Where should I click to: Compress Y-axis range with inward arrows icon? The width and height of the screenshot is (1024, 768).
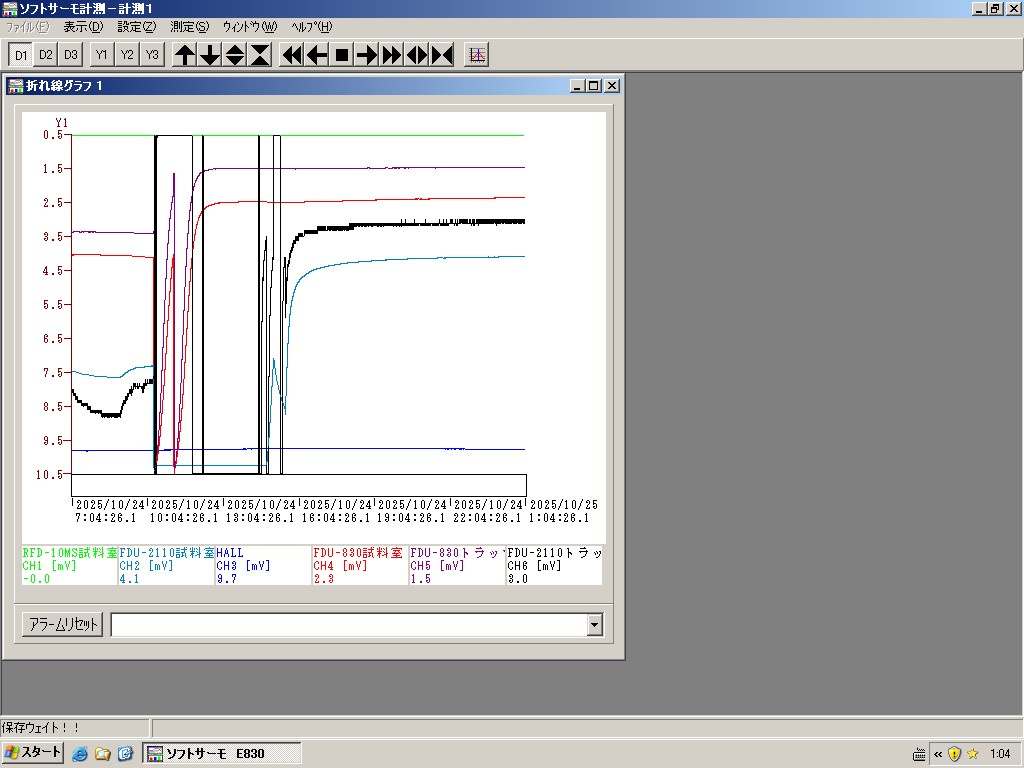pyautogui.click(x=260, y=55)
